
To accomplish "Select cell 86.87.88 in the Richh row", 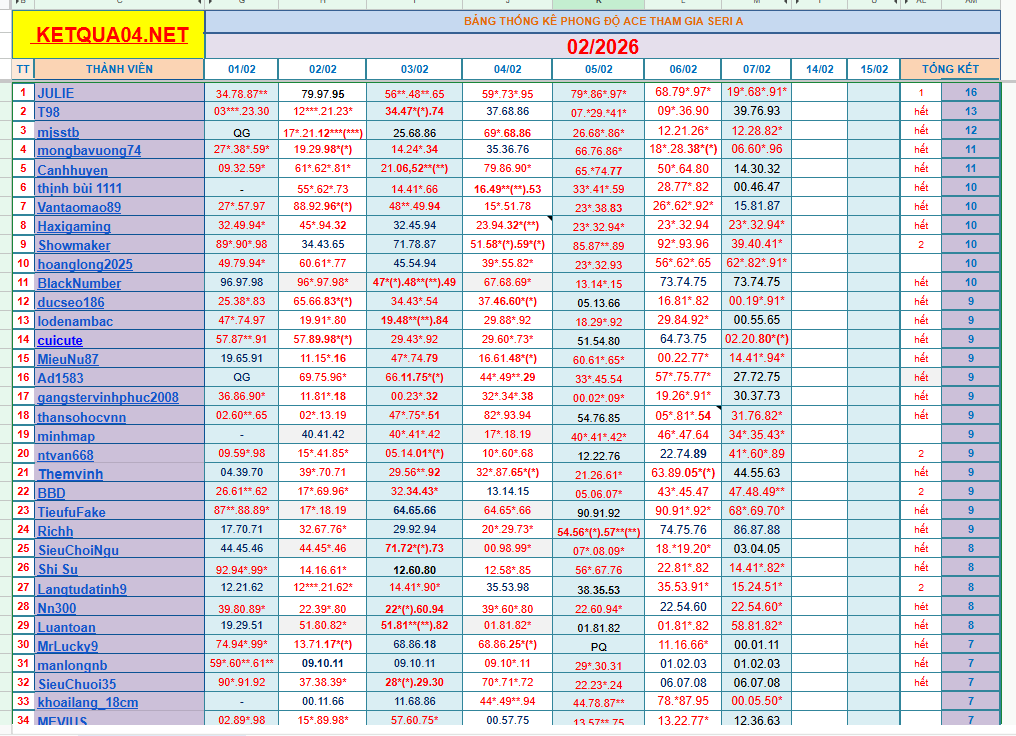I will pyautogui.click(x=756, y=529).
